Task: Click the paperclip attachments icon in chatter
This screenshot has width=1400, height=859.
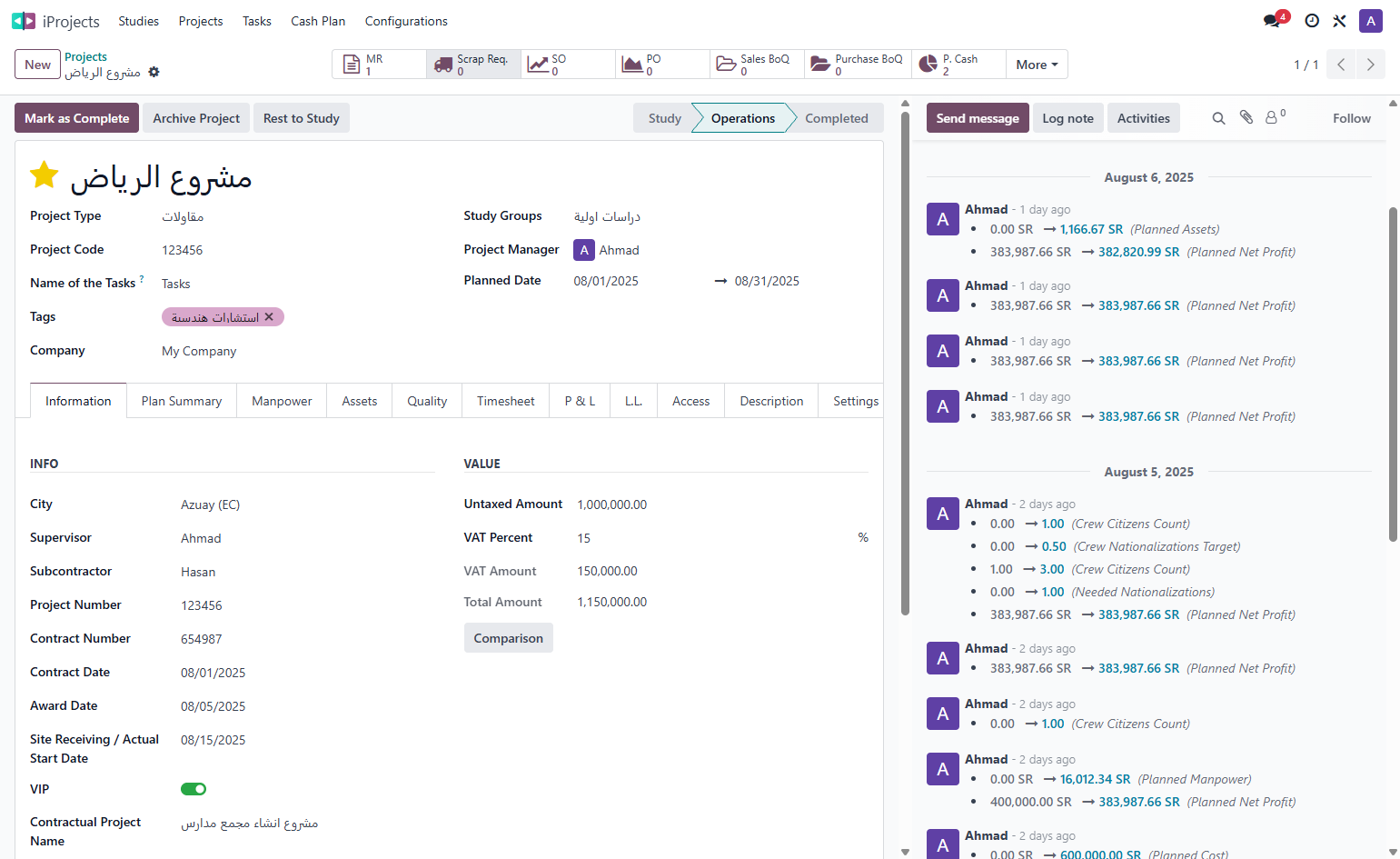Action: coord(1246,118)
